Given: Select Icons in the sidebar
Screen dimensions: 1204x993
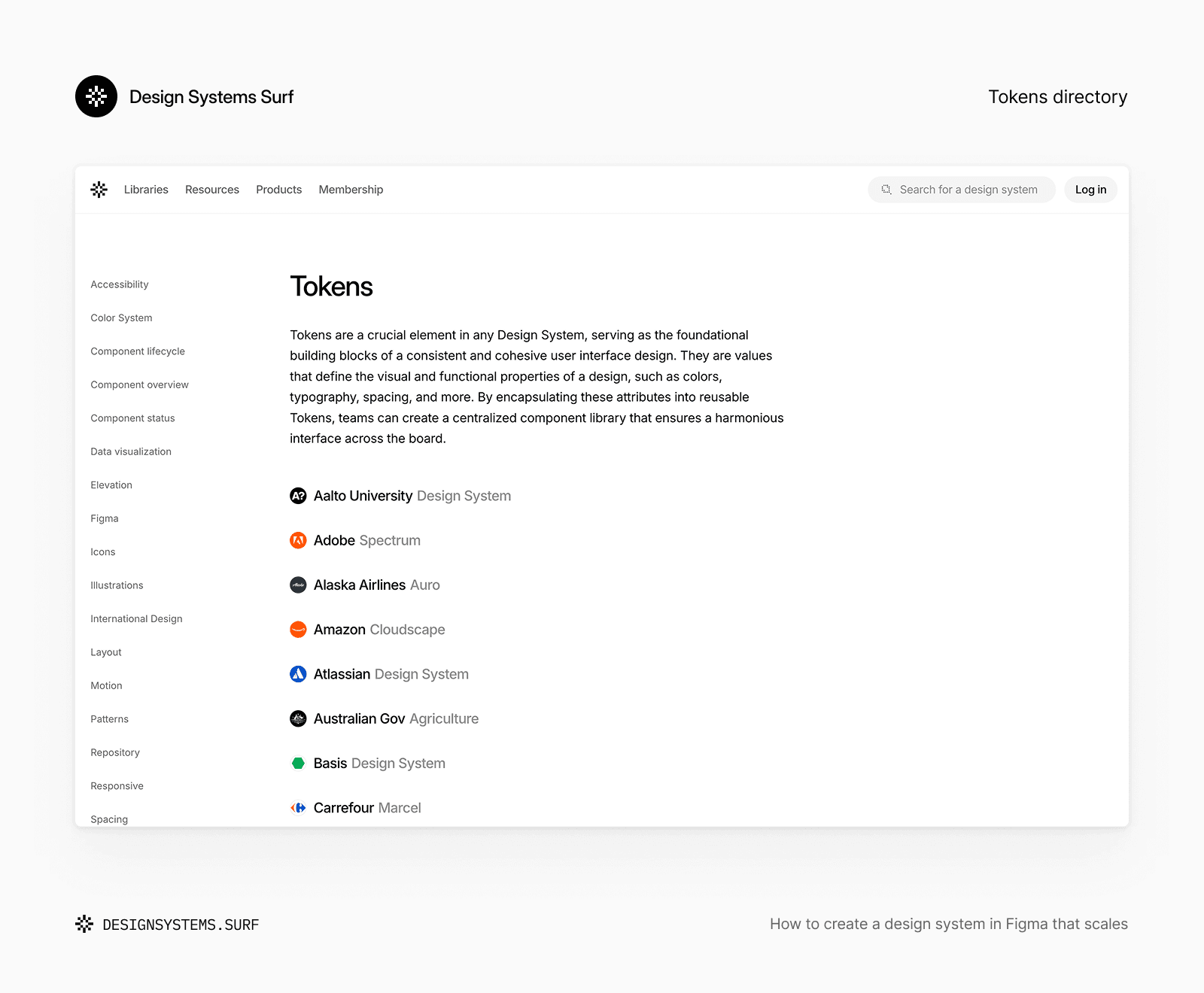Looking at the screenshot, I should pyautogui.click(x=103, y=552).
